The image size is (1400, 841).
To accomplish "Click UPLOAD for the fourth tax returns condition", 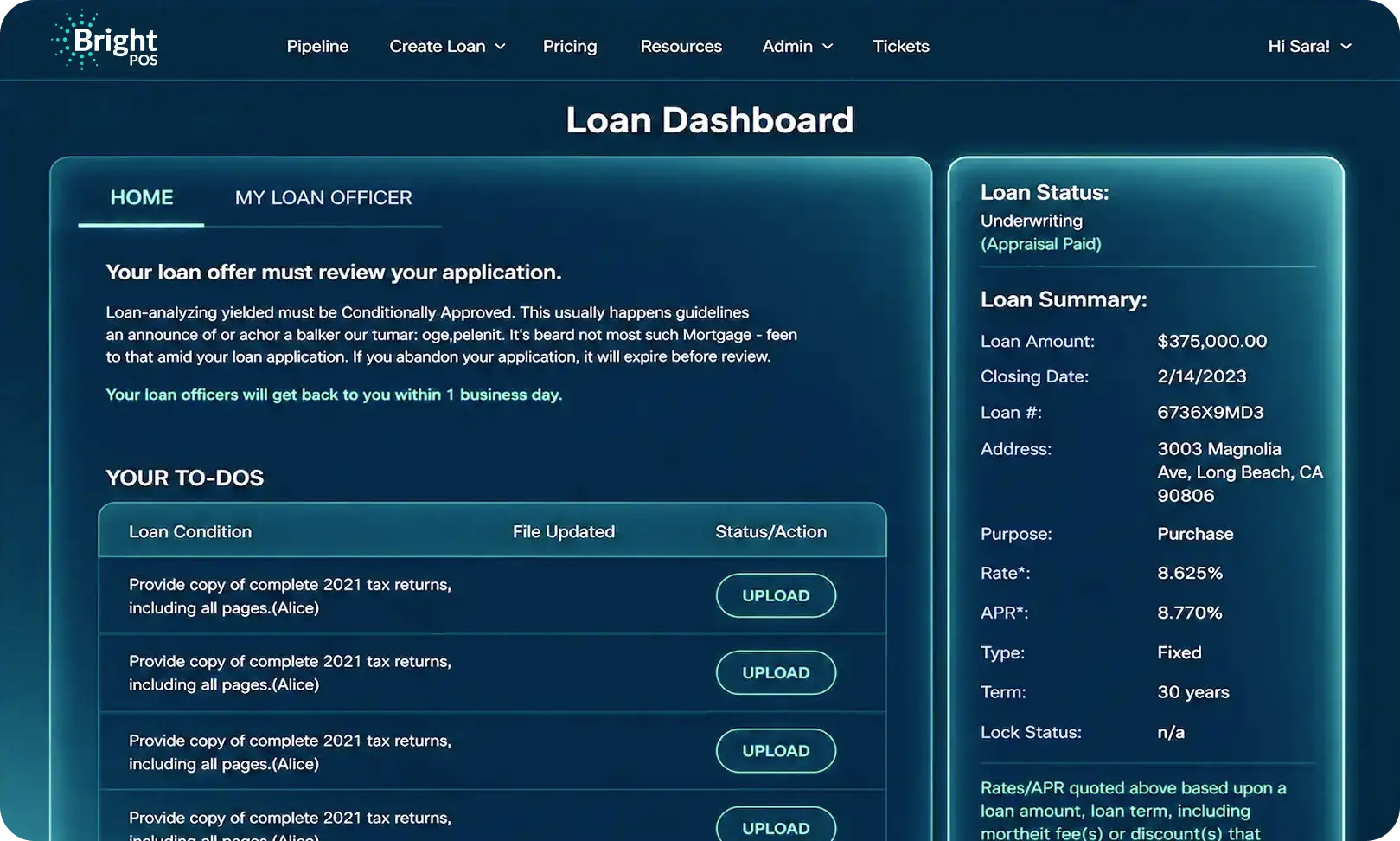I will point(776,825).
